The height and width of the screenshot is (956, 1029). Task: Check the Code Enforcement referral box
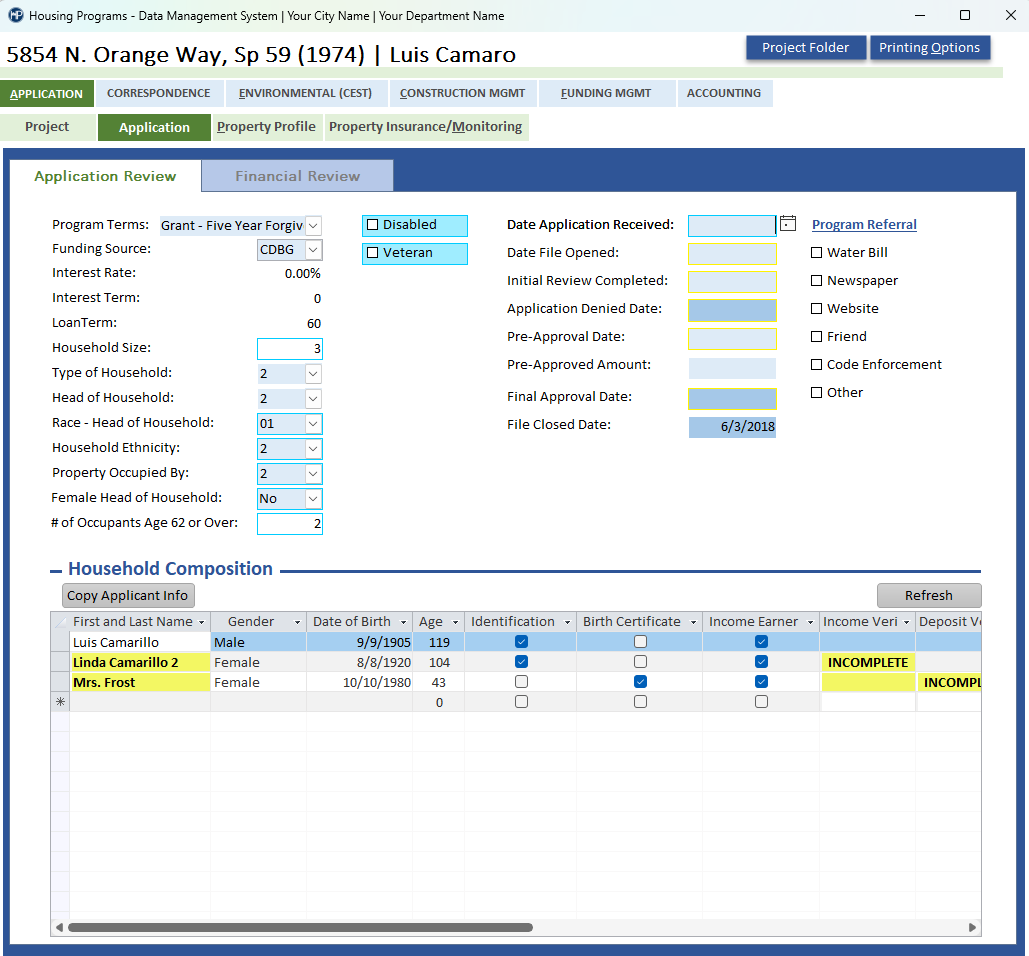[816, 364]
